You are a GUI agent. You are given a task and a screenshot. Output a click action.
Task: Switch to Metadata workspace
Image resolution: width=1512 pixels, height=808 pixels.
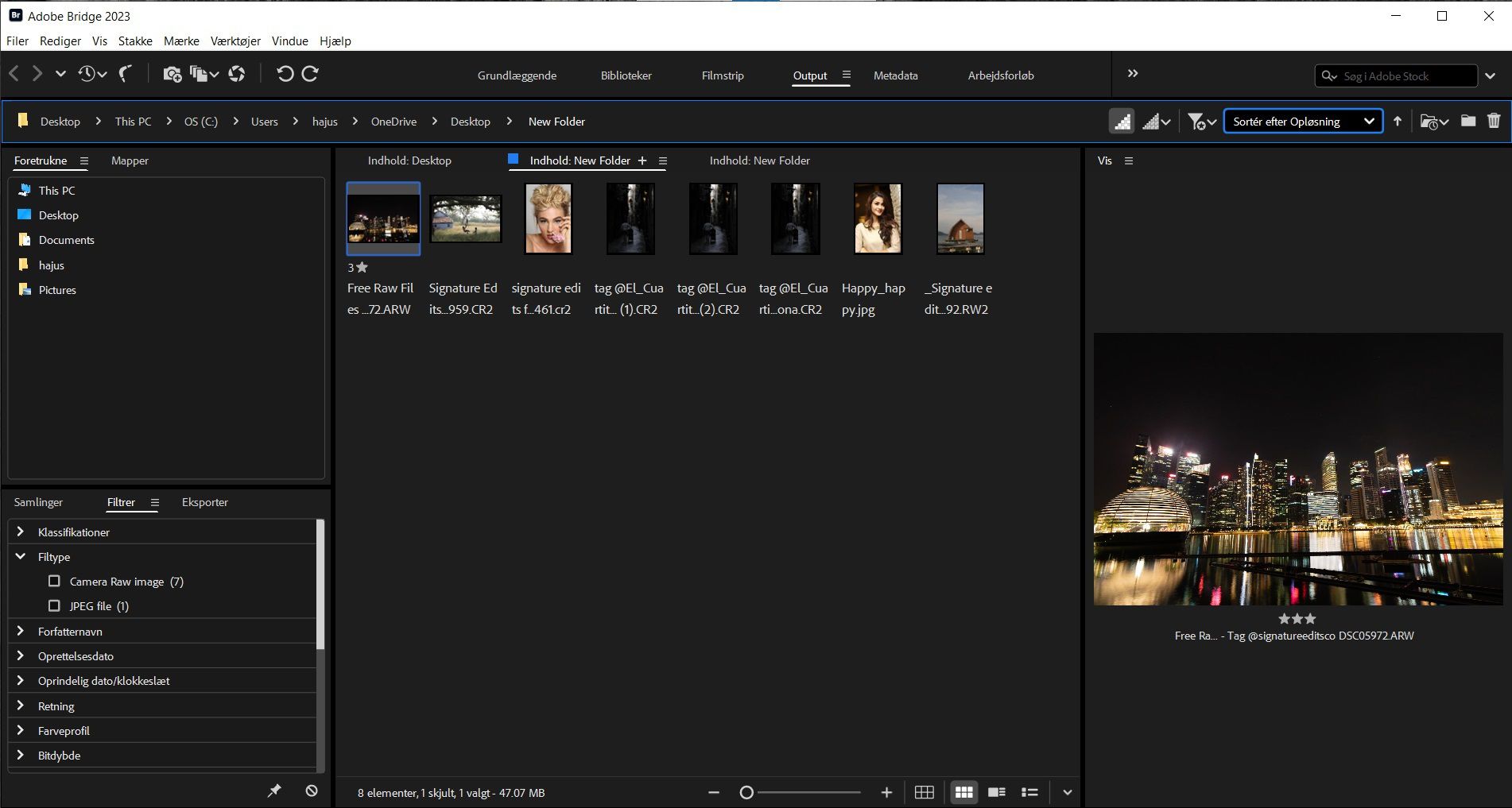895,75
